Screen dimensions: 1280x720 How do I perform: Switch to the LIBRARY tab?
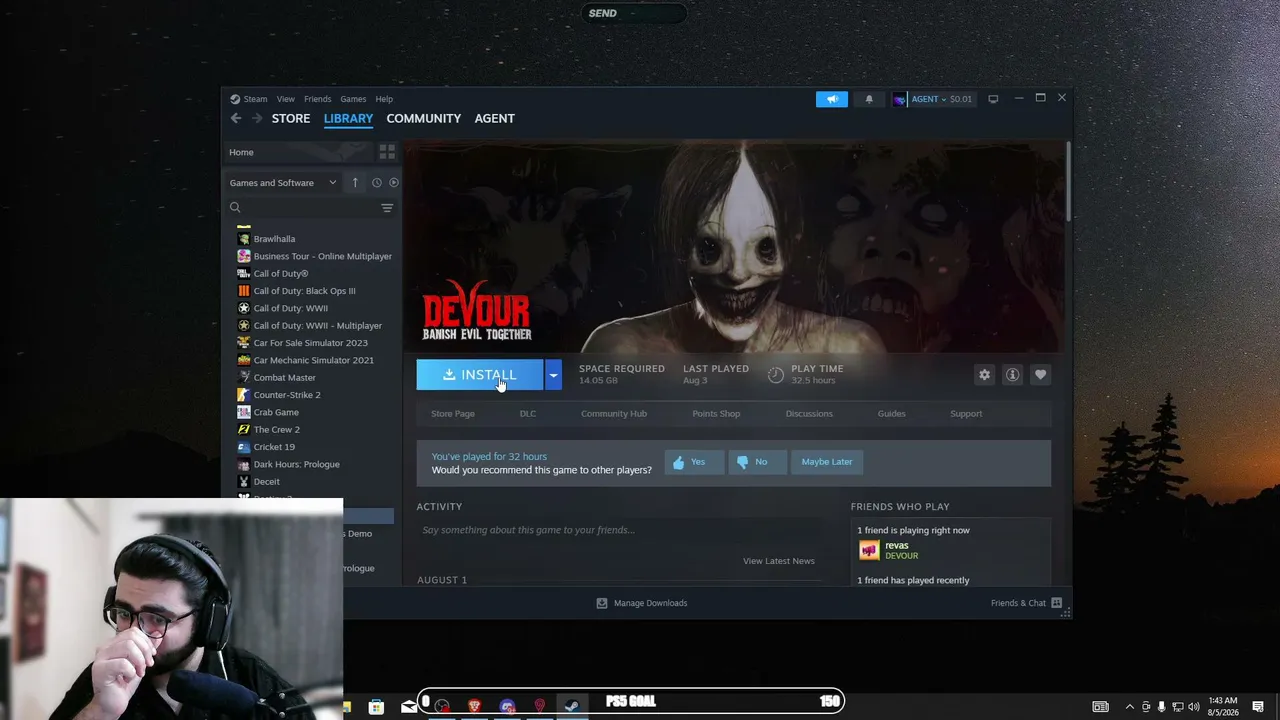pyautogui.click(x=348, y=118)
